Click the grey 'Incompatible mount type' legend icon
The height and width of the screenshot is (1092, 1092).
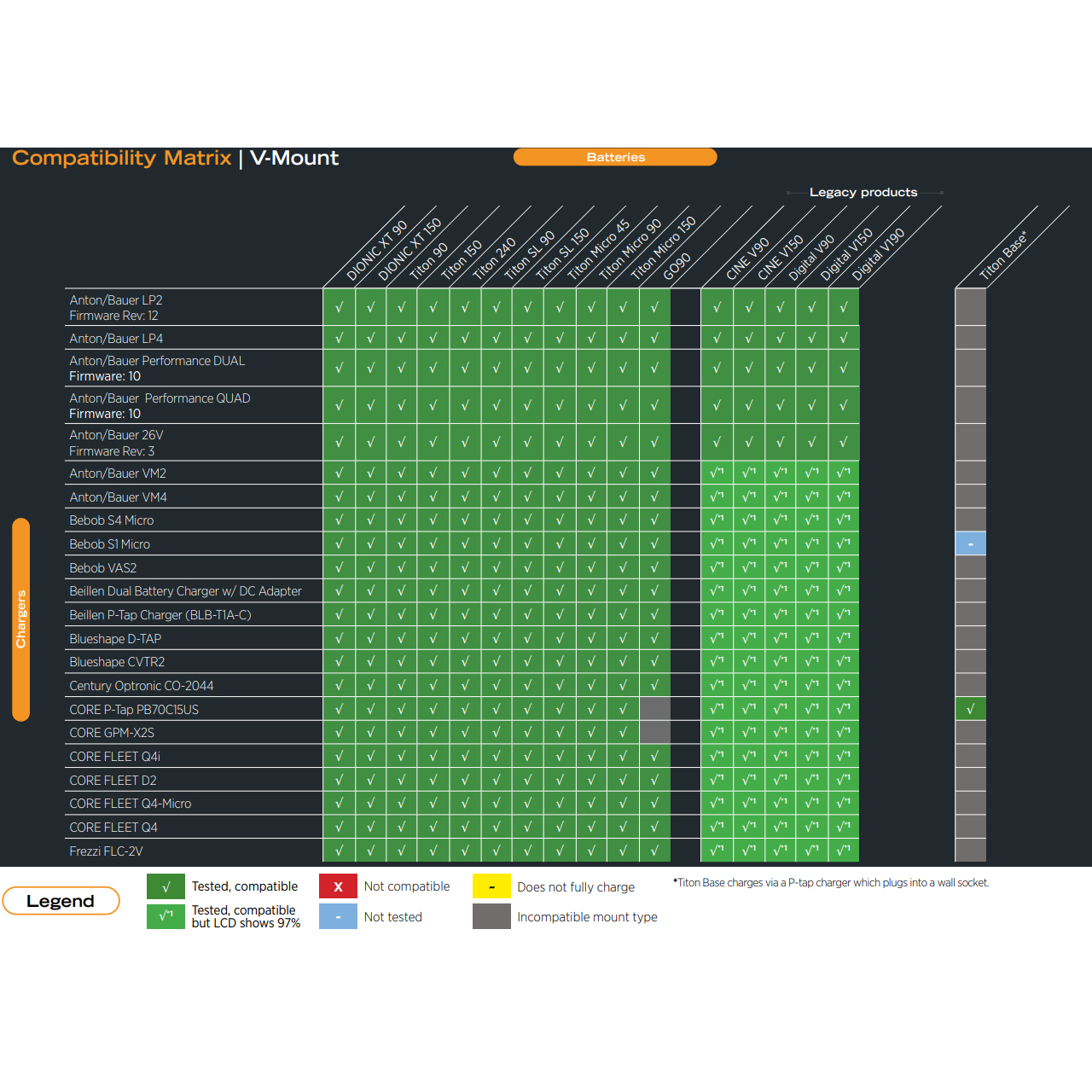491,916
